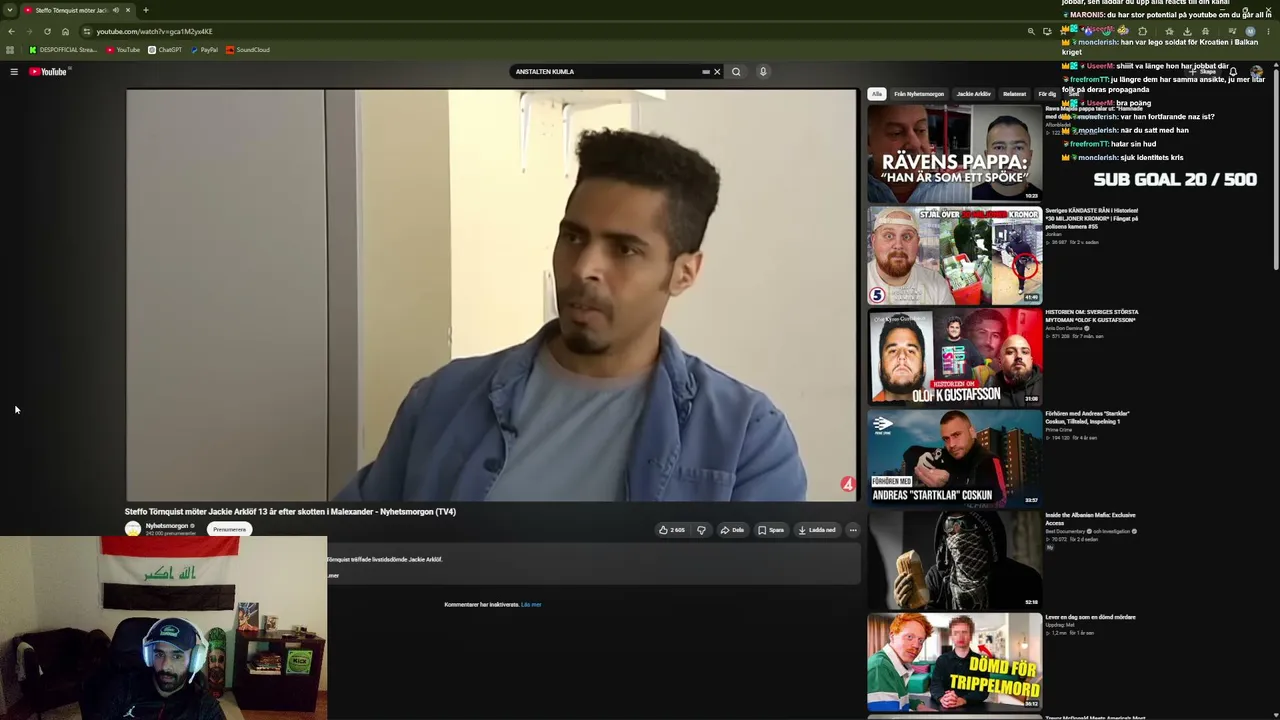Open the browser extensions puzzle icon
The width and height of the screenshot is (1280, 720).
(1143, 31)
